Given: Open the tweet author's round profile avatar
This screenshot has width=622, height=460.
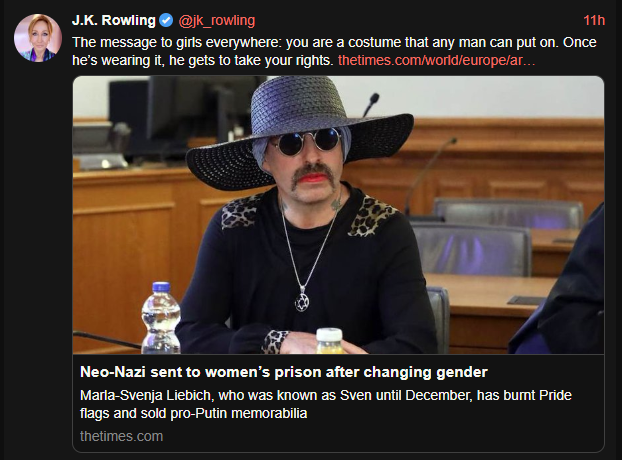Looking at the screenshot, I should pyautogui.click(x=38, y=38).
